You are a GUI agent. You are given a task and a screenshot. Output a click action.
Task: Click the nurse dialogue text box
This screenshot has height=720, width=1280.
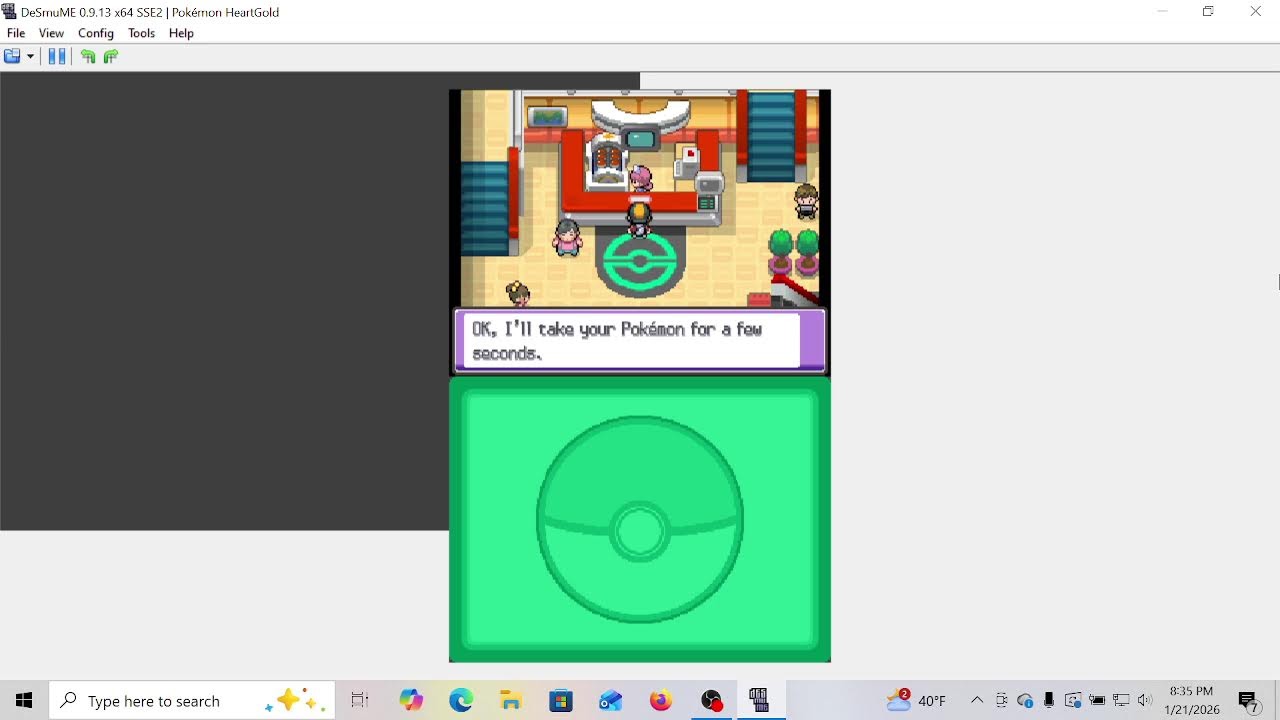click(640, 340)
